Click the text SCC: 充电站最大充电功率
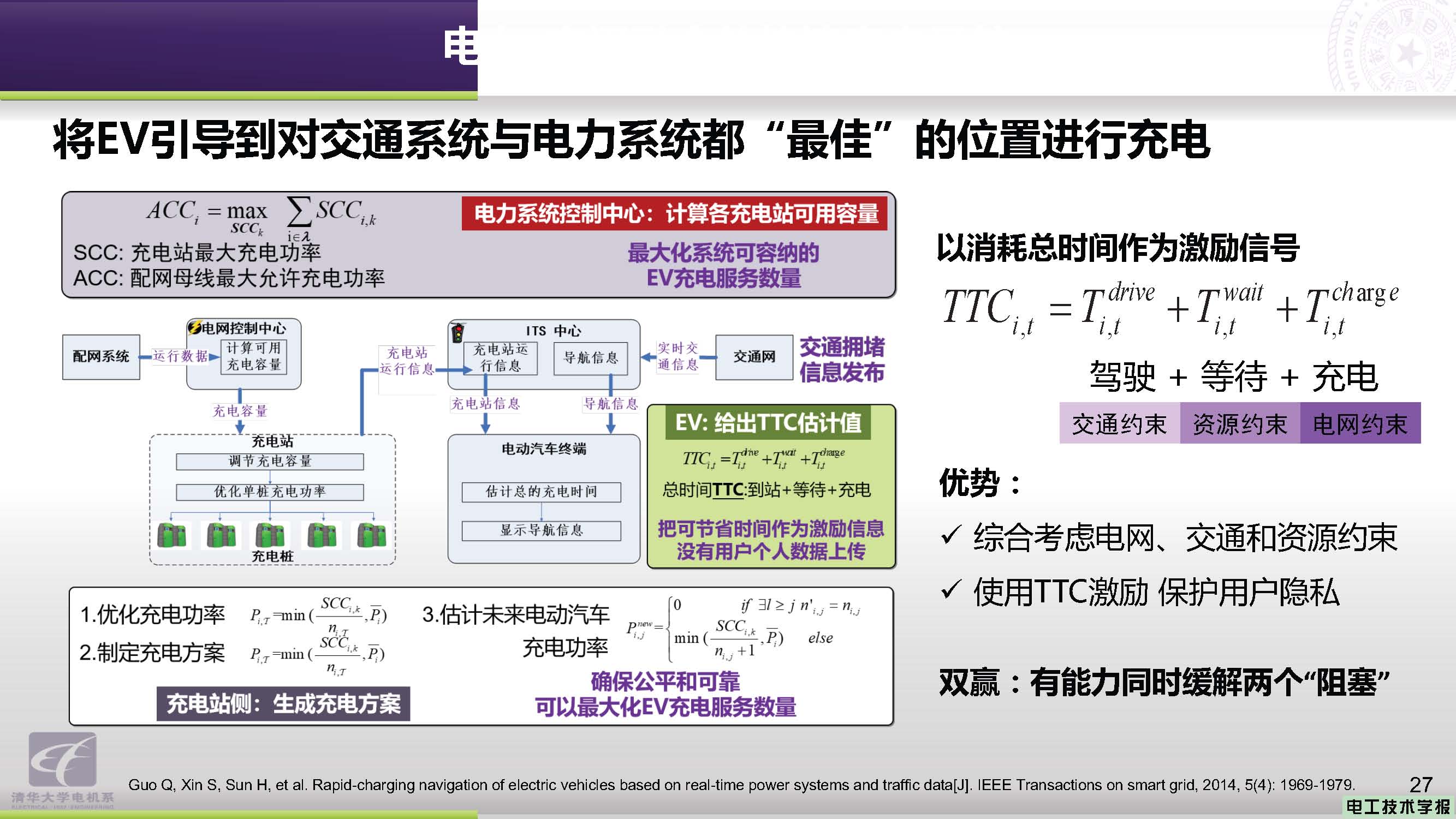This screenshot has width=1456, height=819. [197, 252]
